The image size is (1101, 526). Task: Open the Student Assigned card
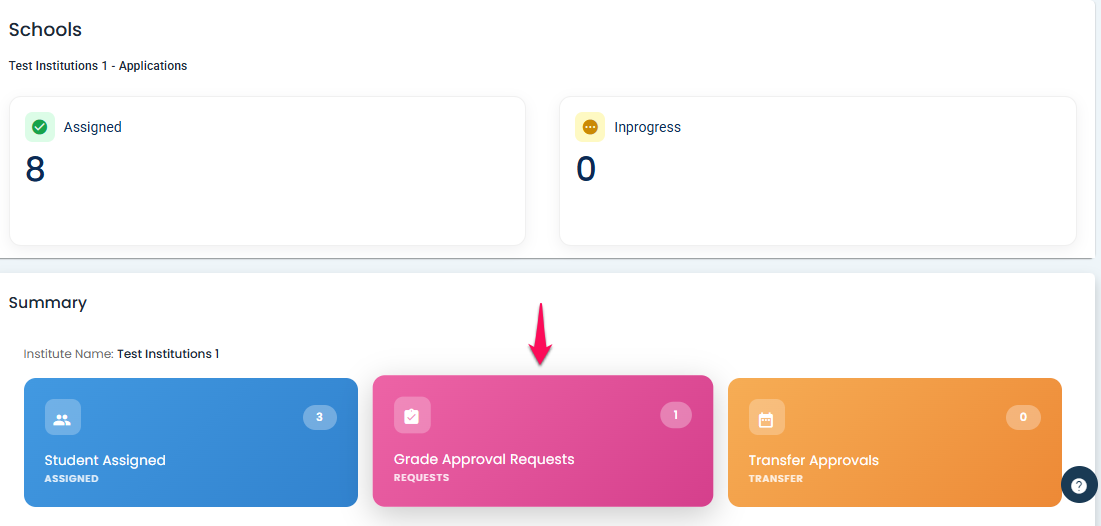click(190, 460)
